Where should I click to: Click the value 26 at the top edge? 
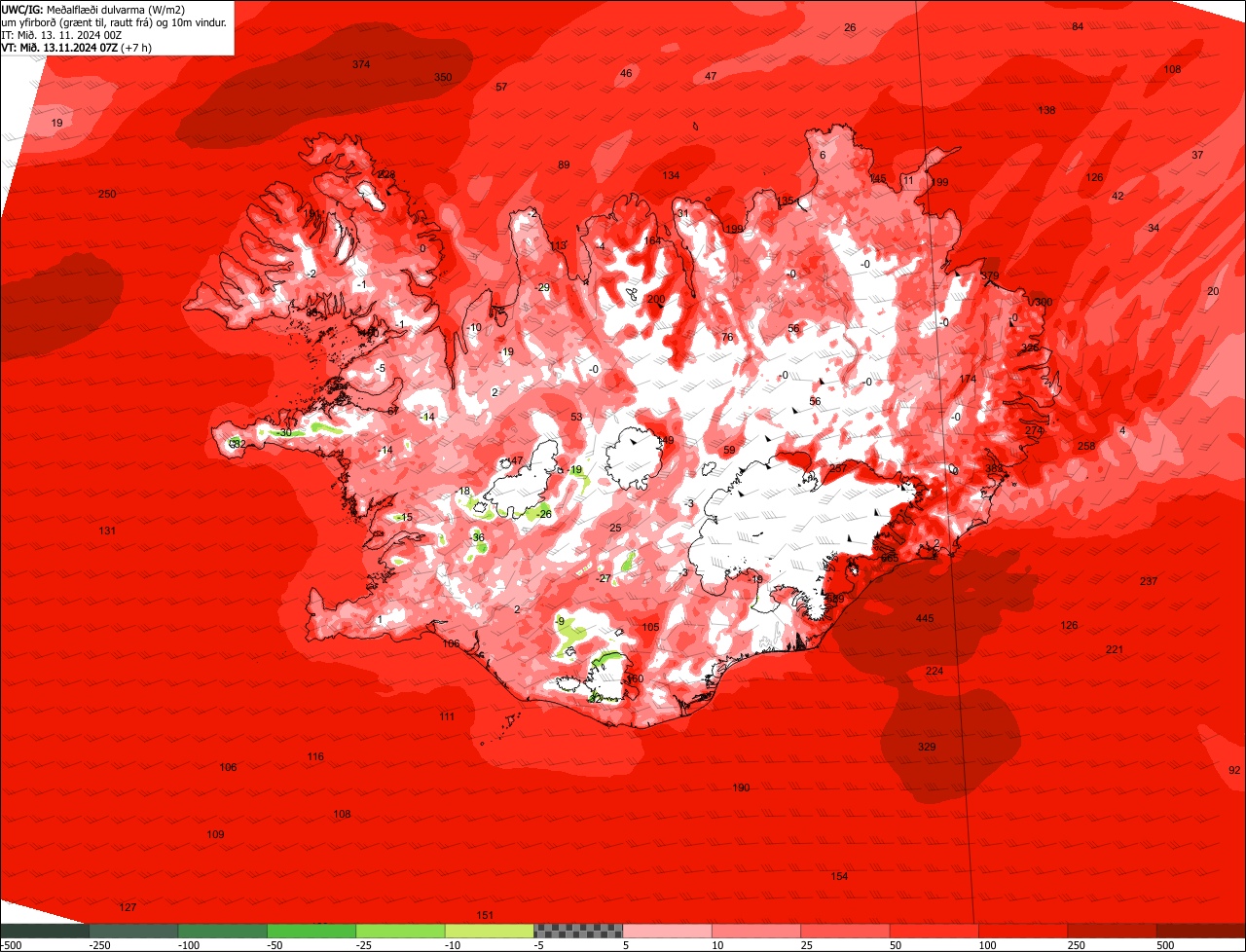tap(850, 27)
